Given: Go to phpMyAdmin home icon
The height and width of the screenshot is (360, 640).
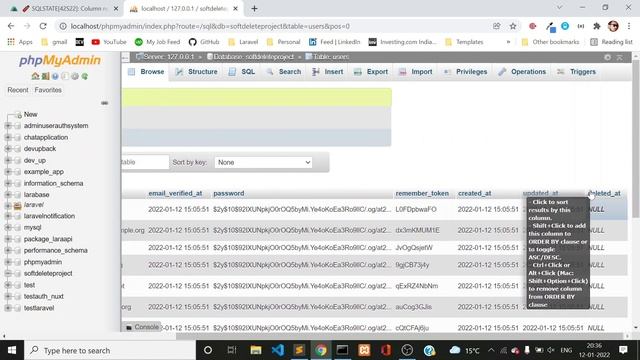Looking at the screenshot, I should 36,76.
